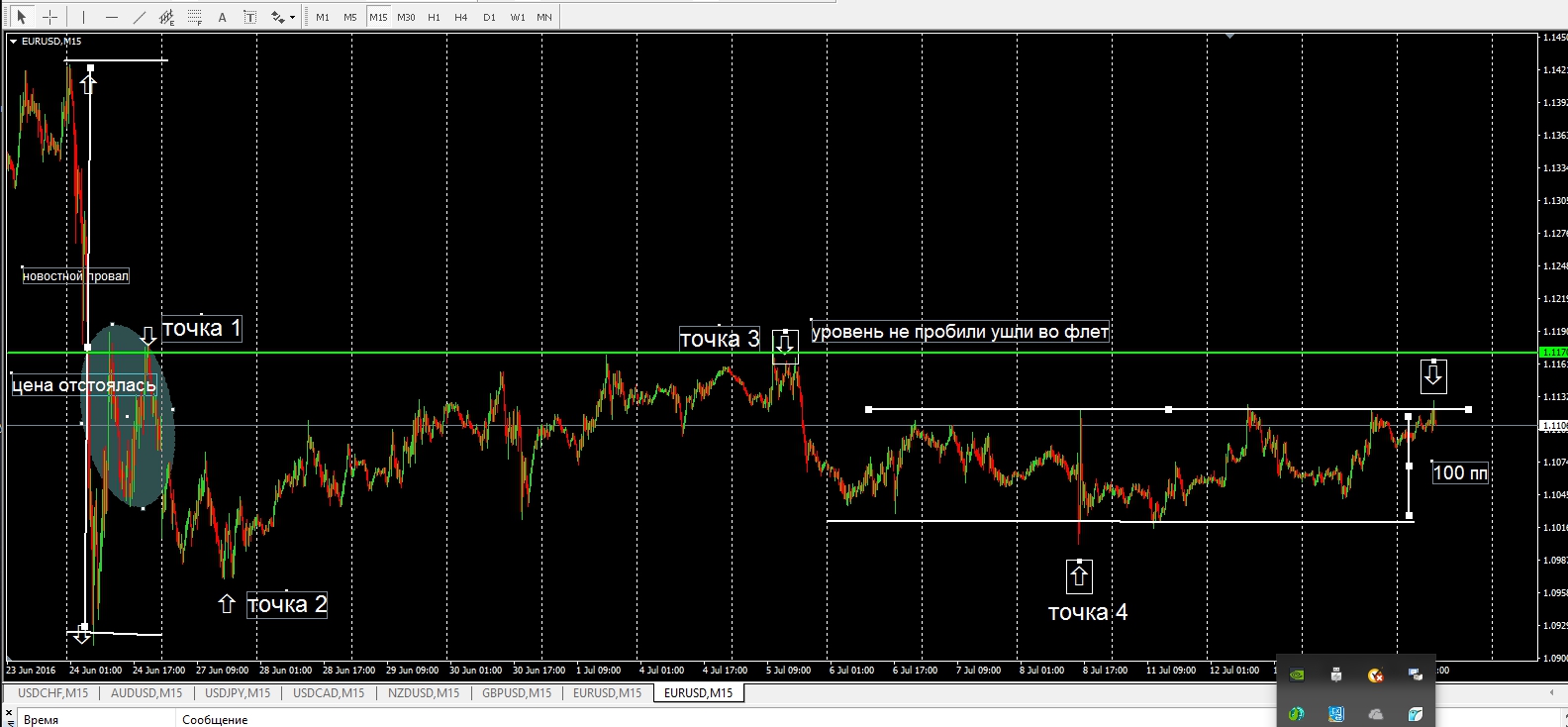The width and height of the screenshot is (1568, 727).
Task: Select the equidistant channel tool
Action: click(166, 17)
